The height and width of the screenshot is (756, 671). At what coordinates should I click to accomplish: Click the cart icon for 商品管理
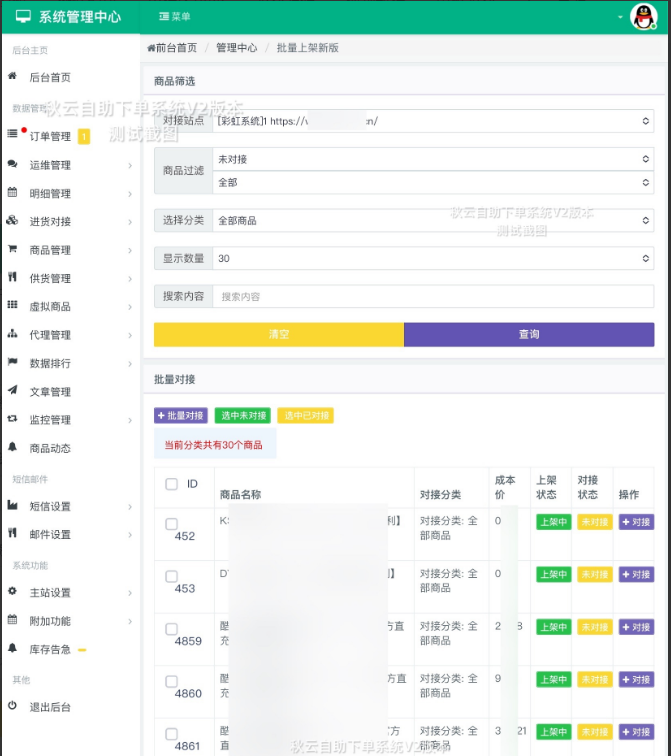click(13, 249)
